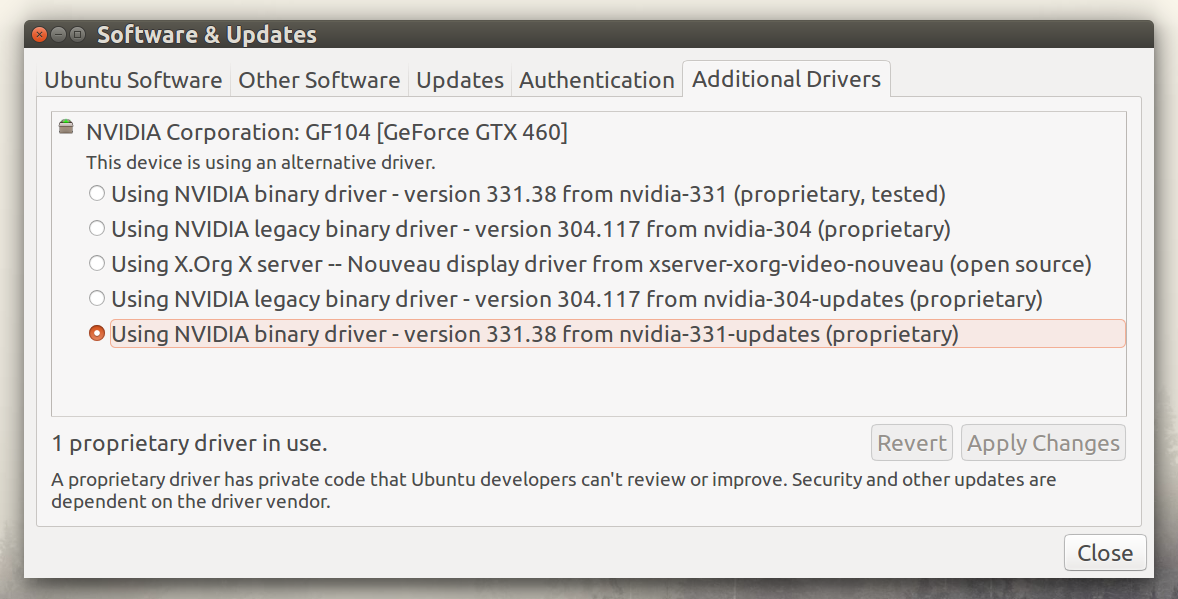
Task: Click the Revert button
Action: [912, 443]
